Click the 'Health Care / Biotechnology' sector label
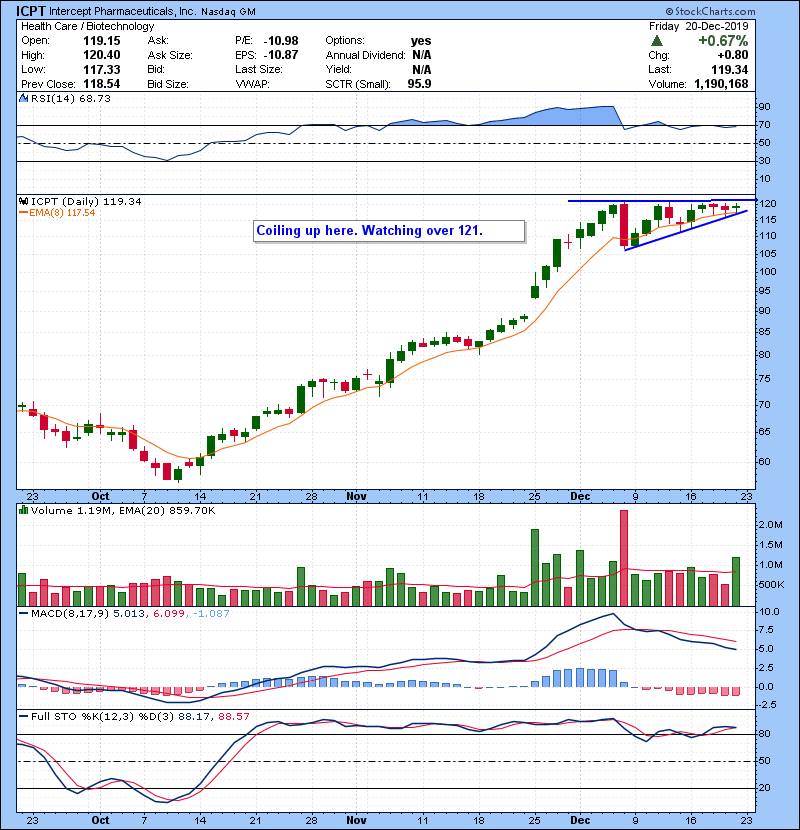The width and height of the screenshot is (800, 830). pos(88,26)
